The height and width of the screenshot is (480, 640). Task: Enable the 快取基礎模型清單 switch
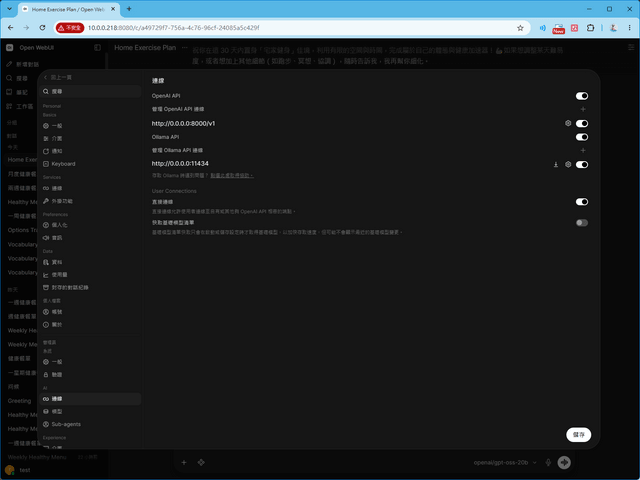pos(582,223)
